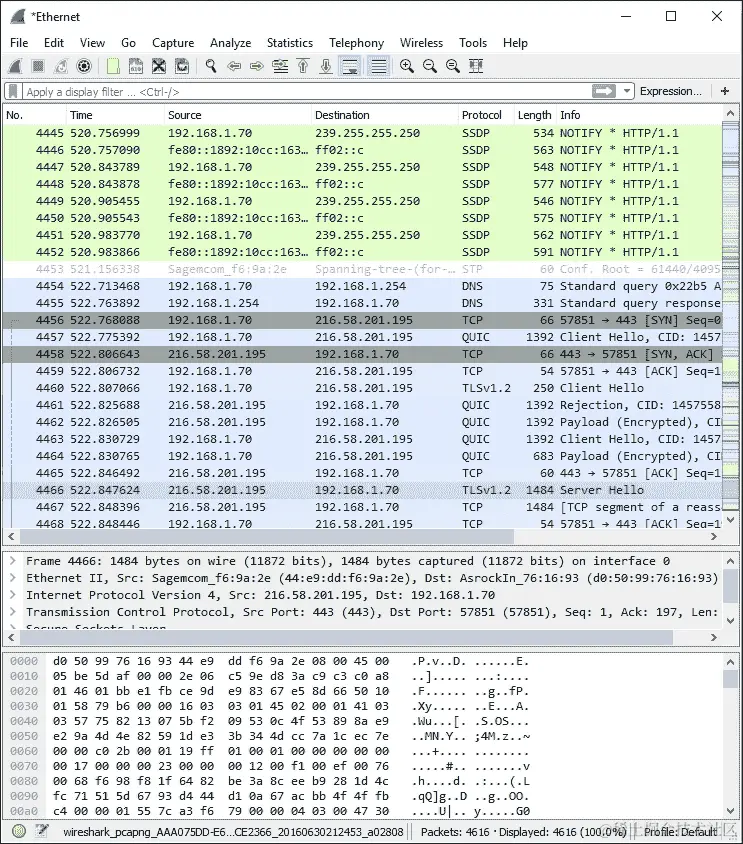Viewport: 743px width, 844px height.
Task: Restart the current capture
Action: (61, 66)
